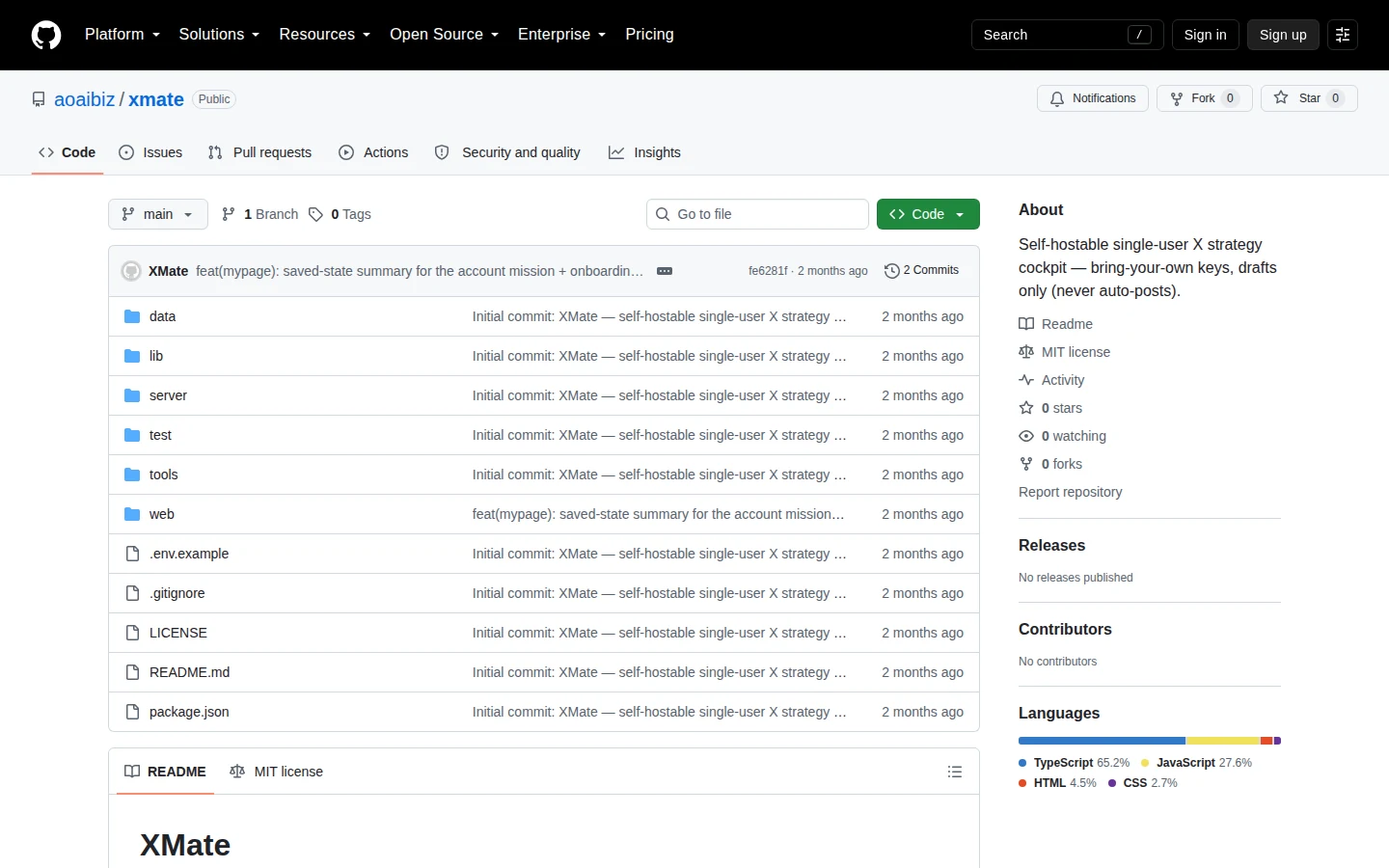Click the TypeScript 65.2% language link
The image size is (1389, 868).
(1075, 763)
